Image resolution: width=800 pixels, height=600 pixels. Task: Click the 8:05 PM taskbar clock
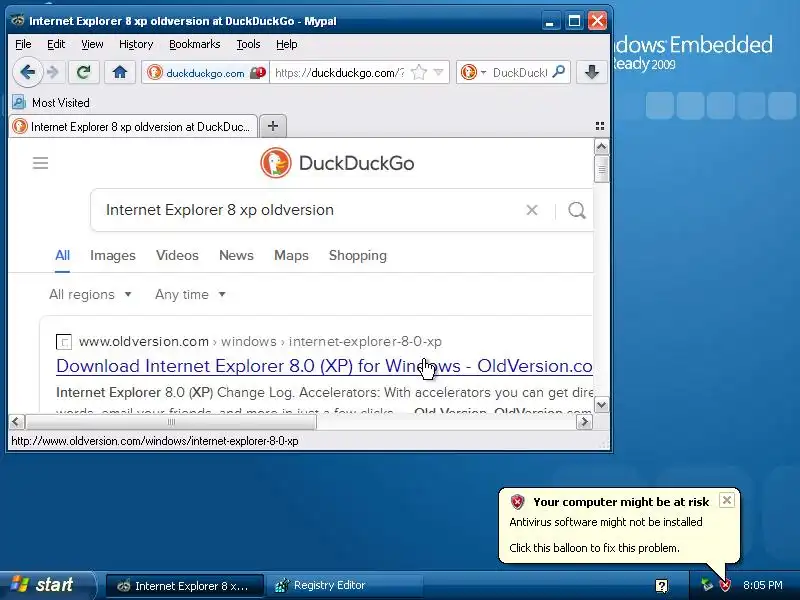[763, 585]
